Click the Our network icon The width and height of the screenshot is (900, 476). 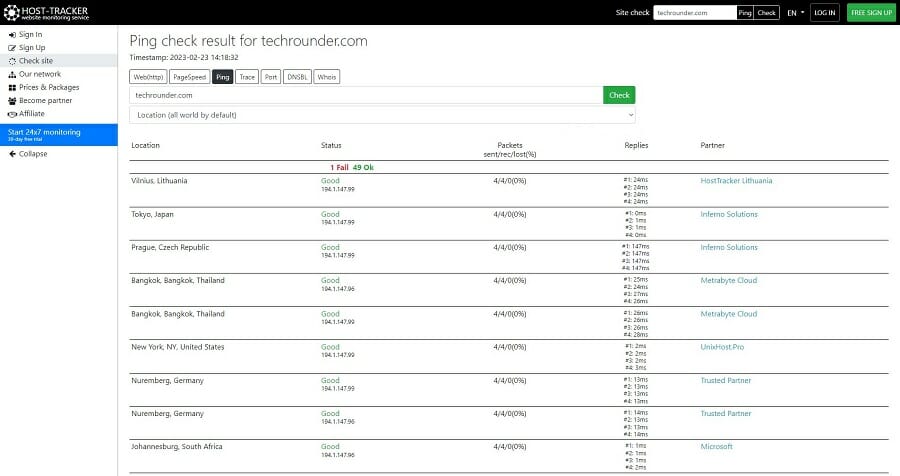pyautogui.click(x=12, y=74)
